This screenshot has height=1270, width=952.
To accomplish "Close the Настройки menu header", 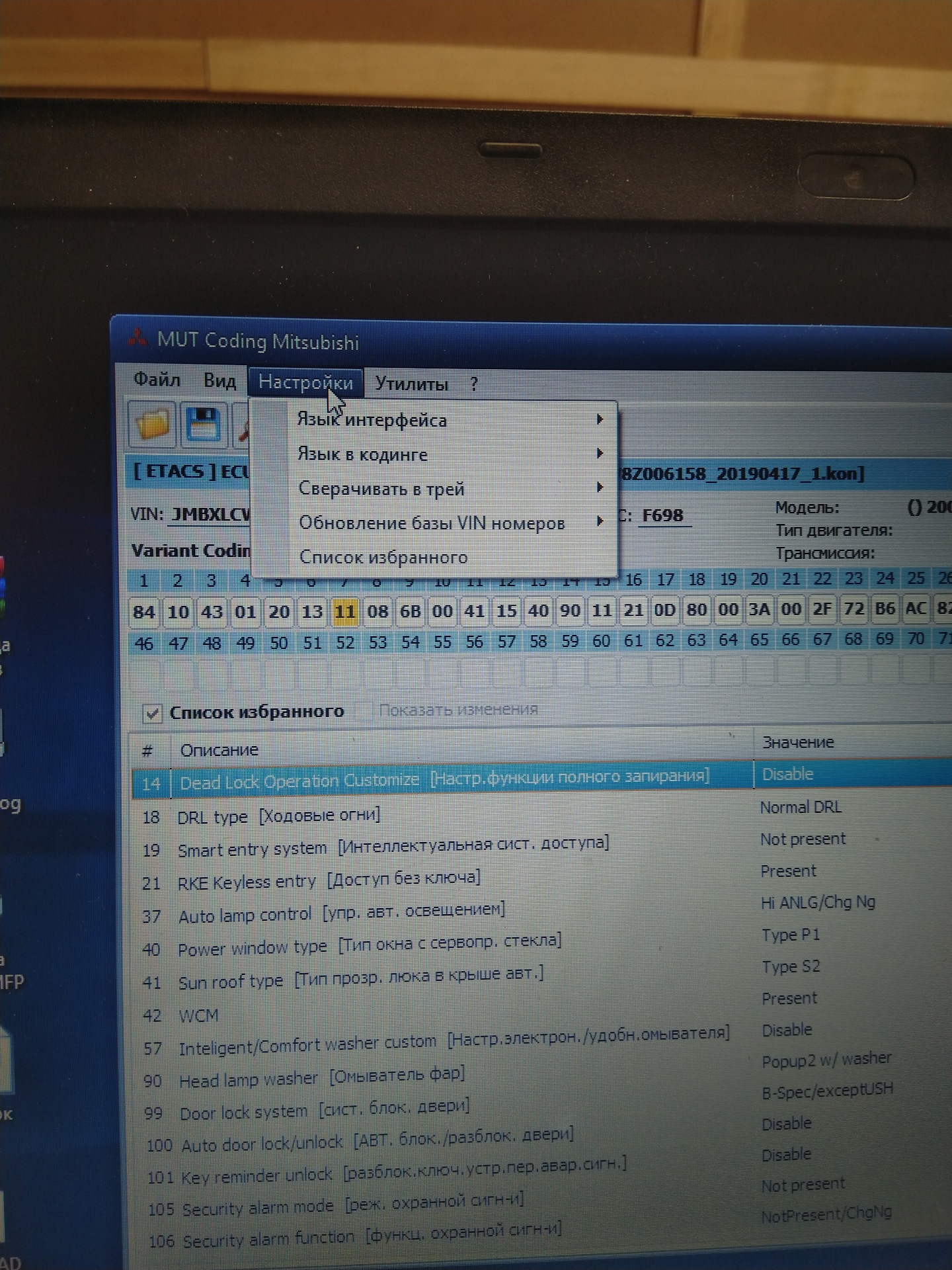I will tap(305, 382).
